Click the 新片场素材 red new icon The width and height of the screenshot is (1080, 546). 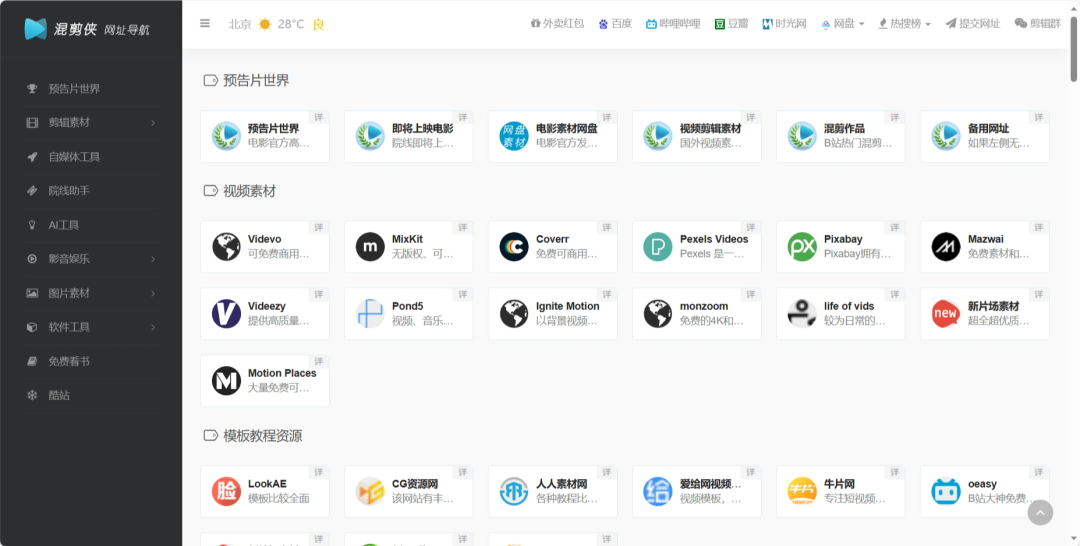[946, 313]
